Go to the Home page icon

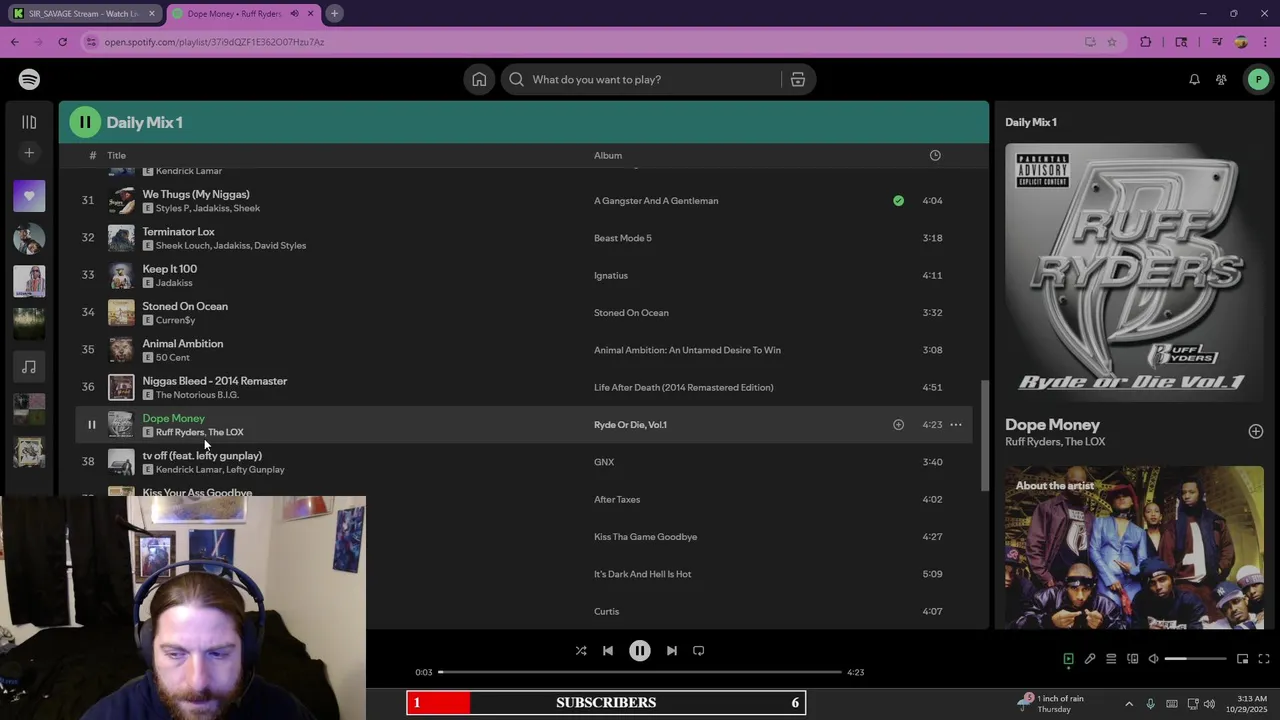click(479, 79)
